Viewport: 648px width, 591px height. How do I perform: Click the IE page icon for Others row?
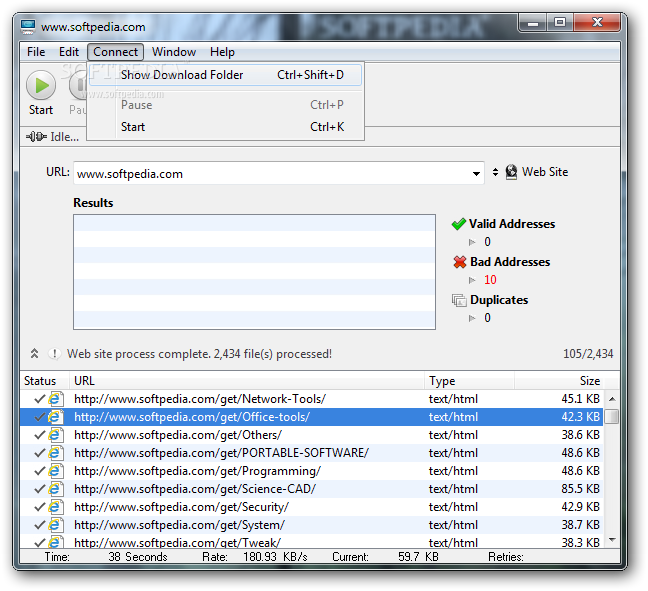(x=56, y=435)
